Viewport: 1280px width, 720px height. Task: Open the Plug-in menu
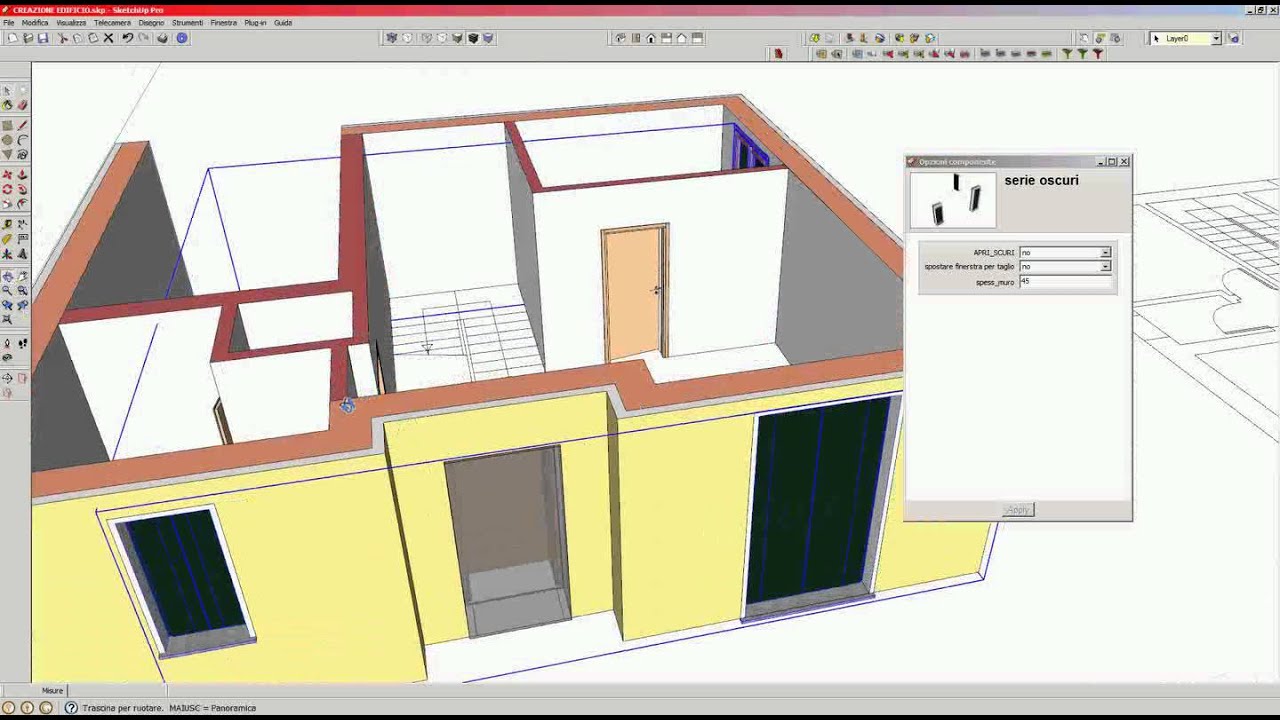pos(255,22)
